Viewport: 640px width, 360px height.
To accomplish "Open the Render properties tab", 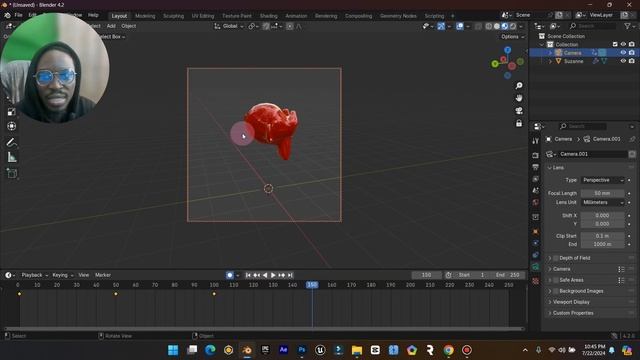I will click(x=536, y=156).
